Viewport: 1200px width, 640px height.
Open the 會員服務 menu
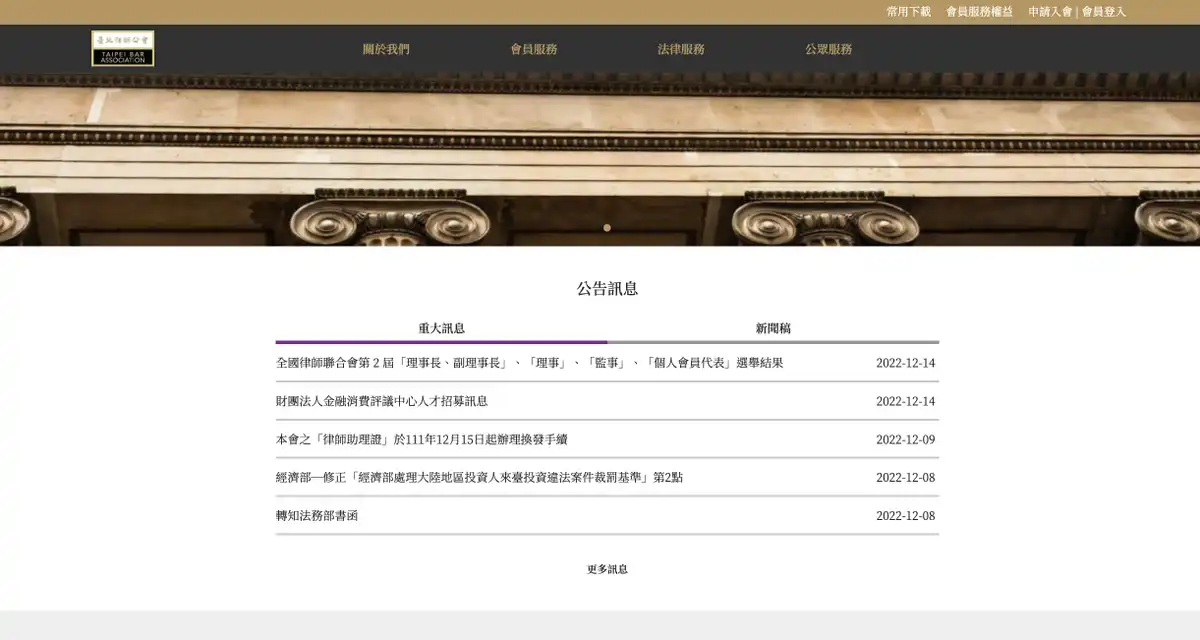point(534,49)
